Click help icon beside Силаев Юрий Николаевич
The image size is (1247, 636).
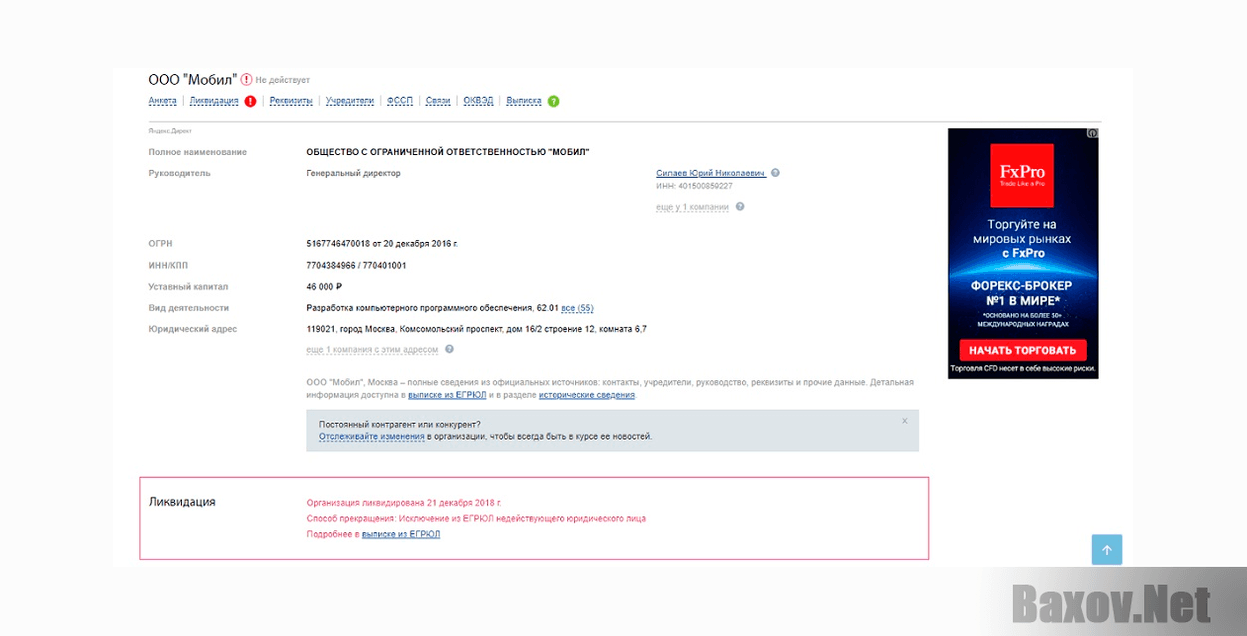point(775,173)
